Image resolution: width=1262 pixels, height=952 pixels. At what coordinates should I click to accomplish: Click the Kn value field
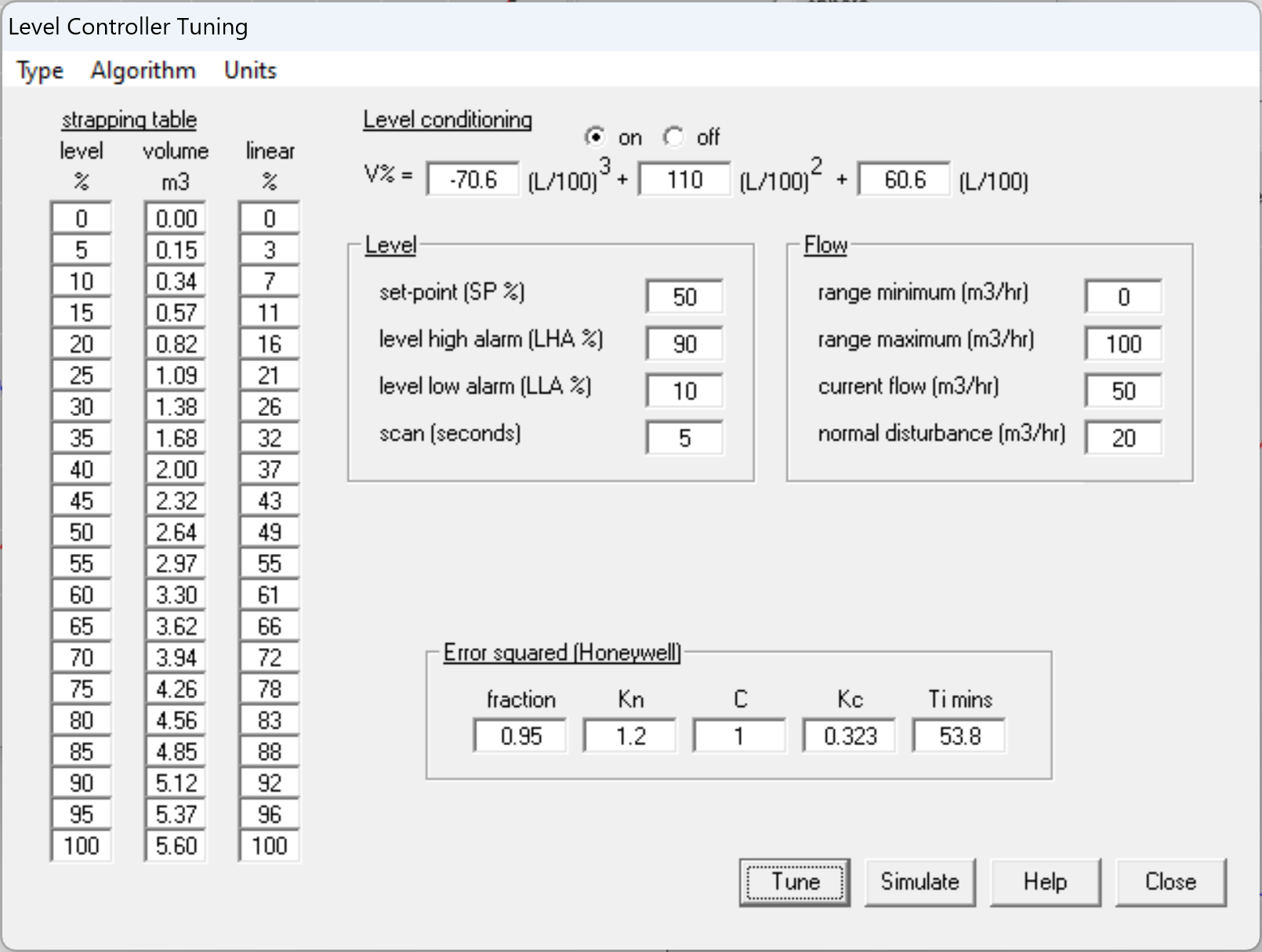pos(629,737)
